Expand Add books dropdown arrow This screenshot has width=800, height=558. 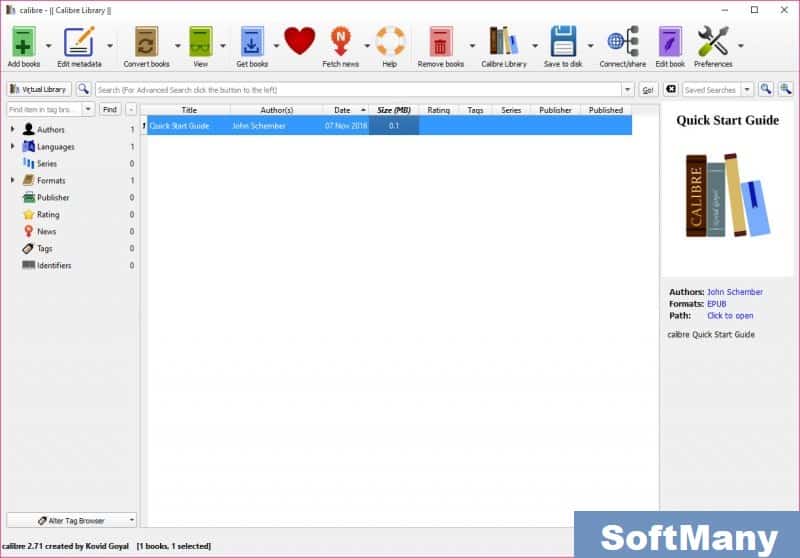(x=48, y=46)
